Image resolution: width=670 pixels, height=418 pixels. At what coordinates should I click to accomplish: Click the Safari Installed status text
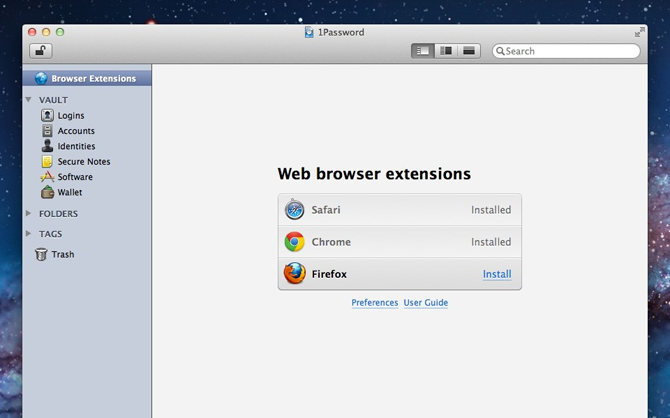click(x=491, y=210)
